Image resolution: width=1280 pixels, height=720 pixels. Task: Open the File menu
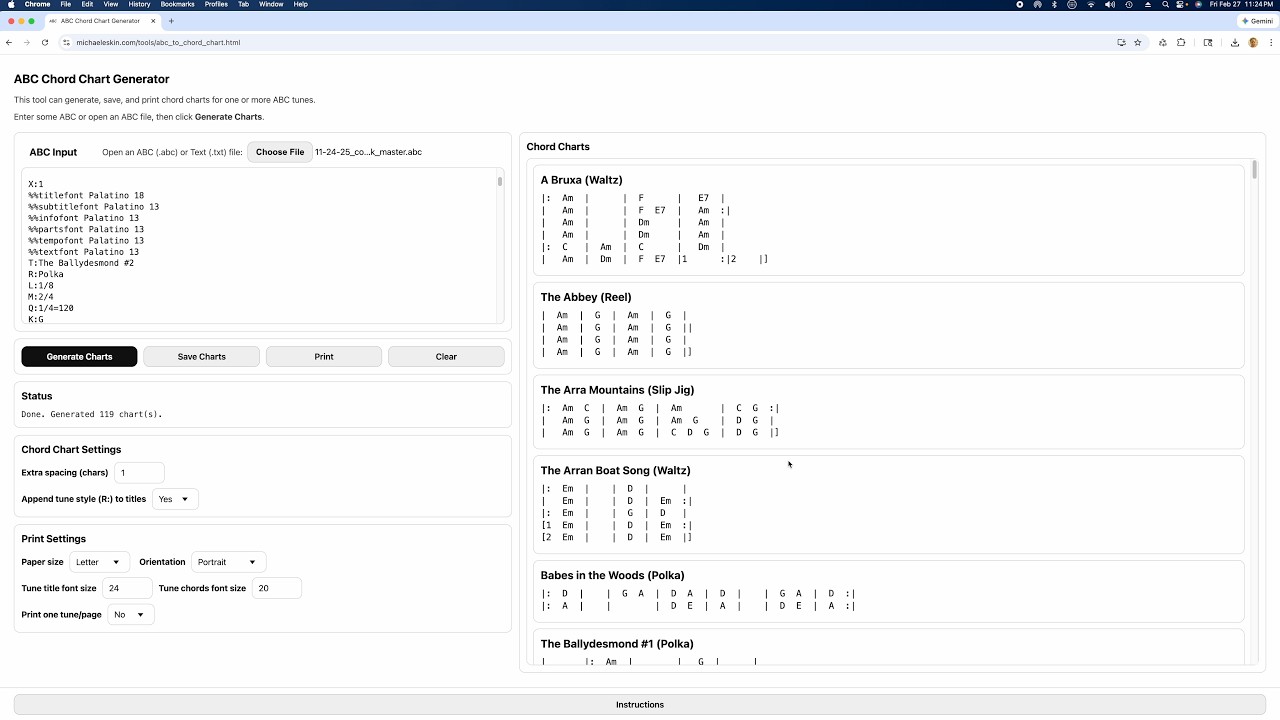[65, 4]
